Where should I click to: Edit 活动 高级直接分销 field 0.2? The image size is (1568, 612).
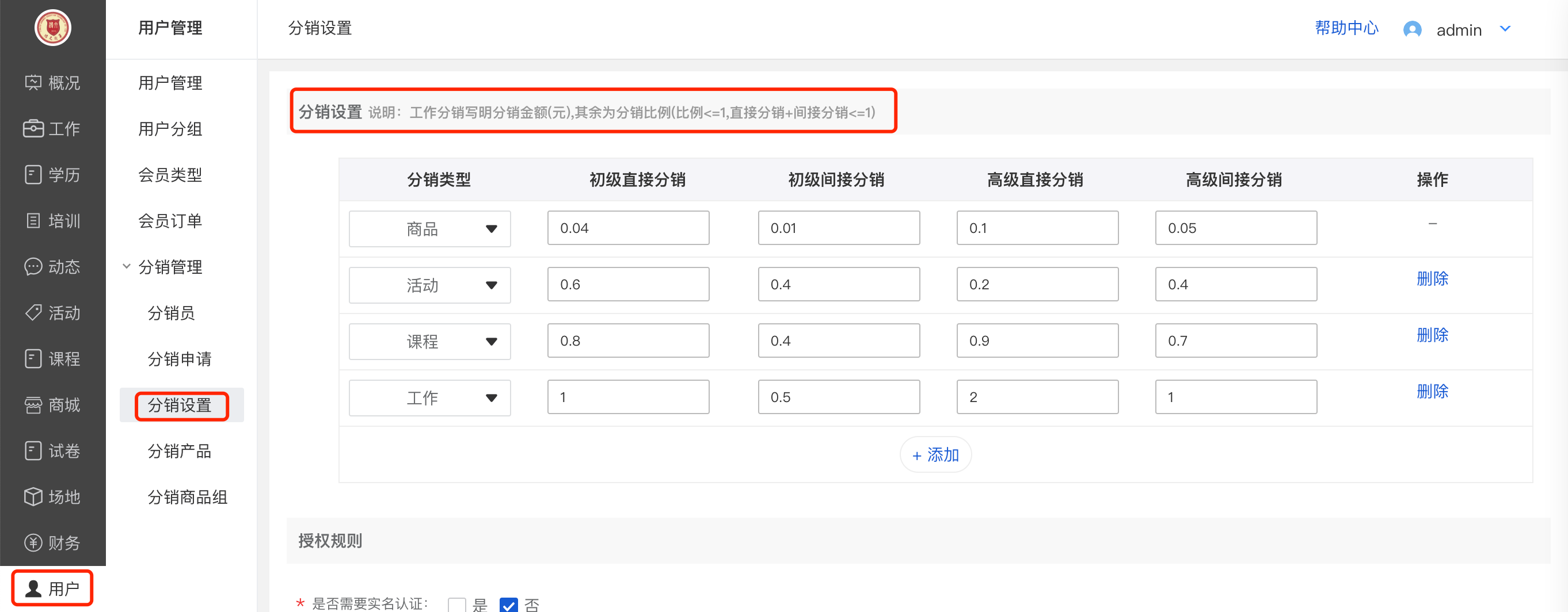coord(1037,284)
